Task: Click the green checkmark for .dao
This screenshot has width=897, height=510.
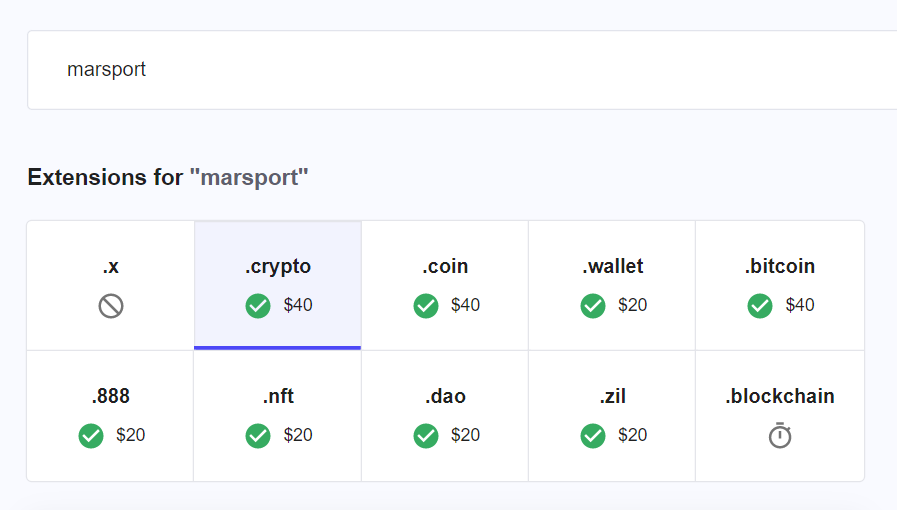Action: point(426,436)
